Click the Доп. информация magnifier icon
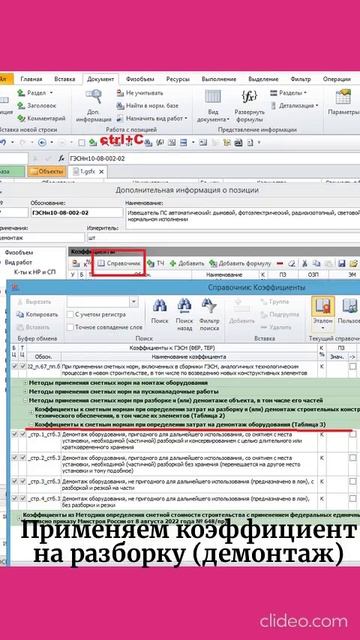 pyautogui.click(x=93, y=97)
